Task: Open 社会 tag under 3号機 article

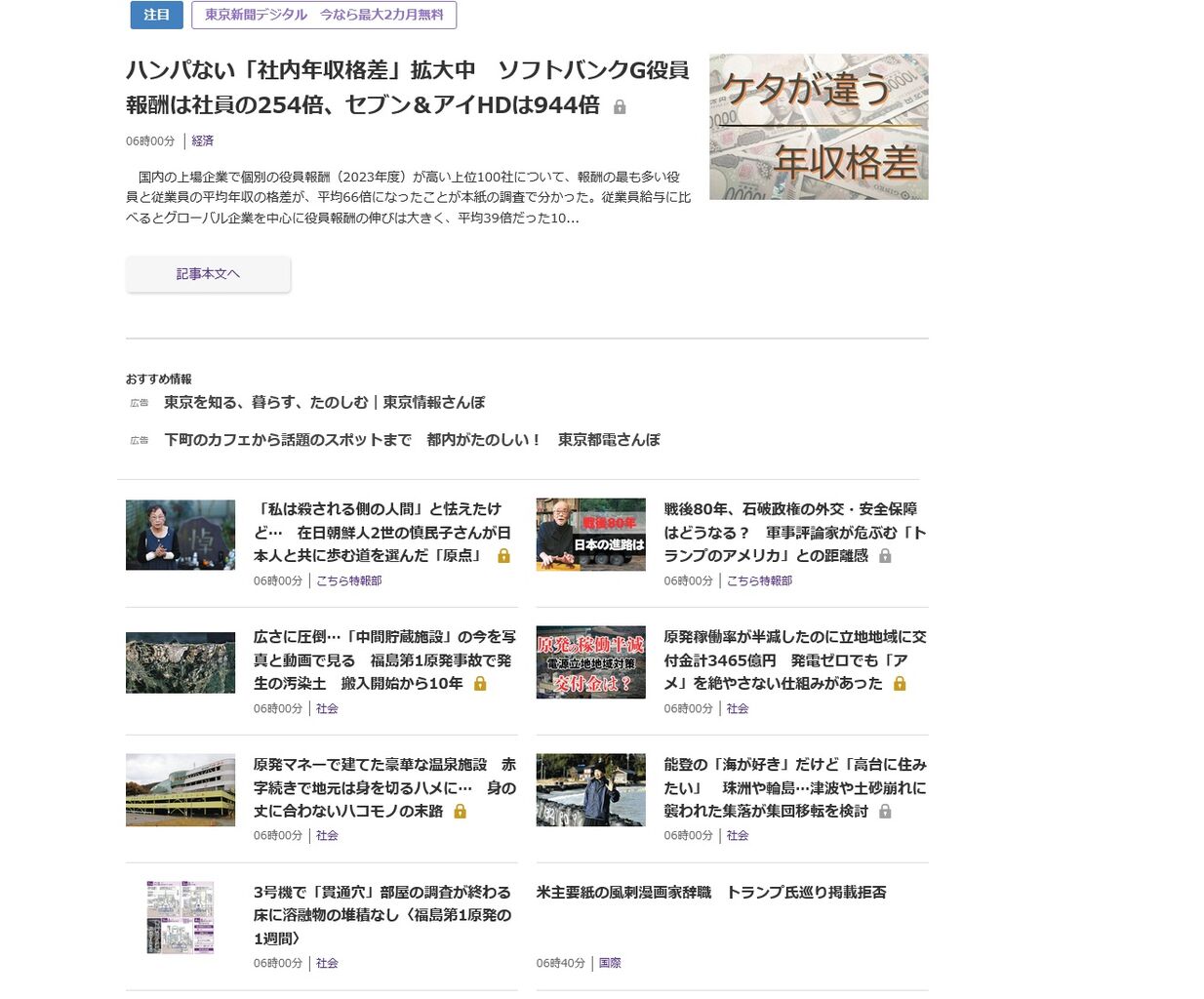Action: [x=327, y=964]
